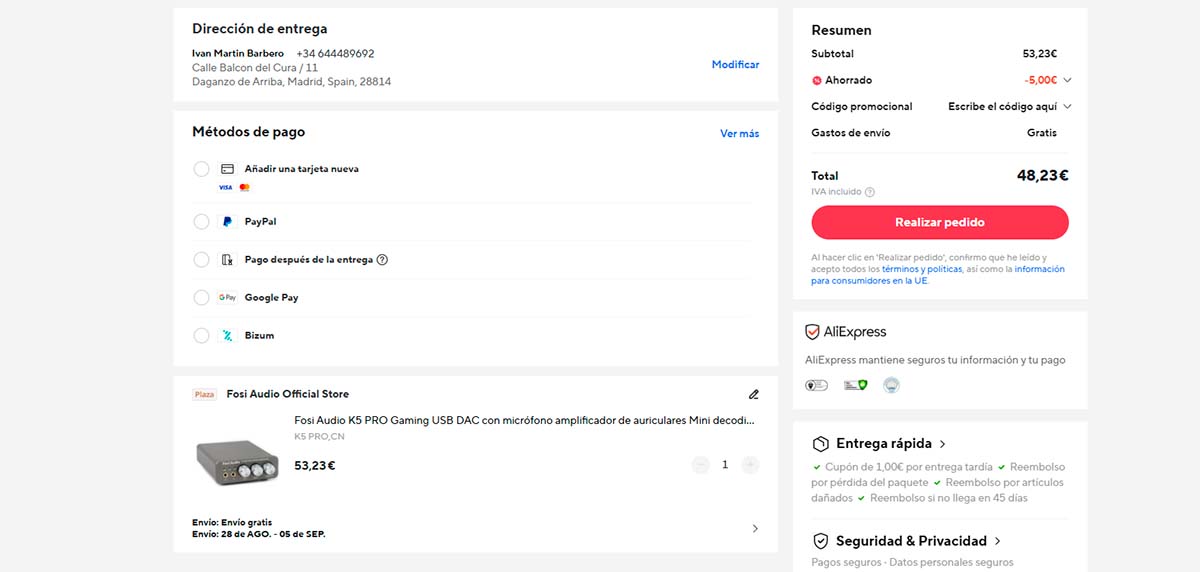Click the Envío 28 de AGO. - 05 de SEP. text
Image resolution: width=1200 pixels, height=572 pixels.
(x=258, y=534)
